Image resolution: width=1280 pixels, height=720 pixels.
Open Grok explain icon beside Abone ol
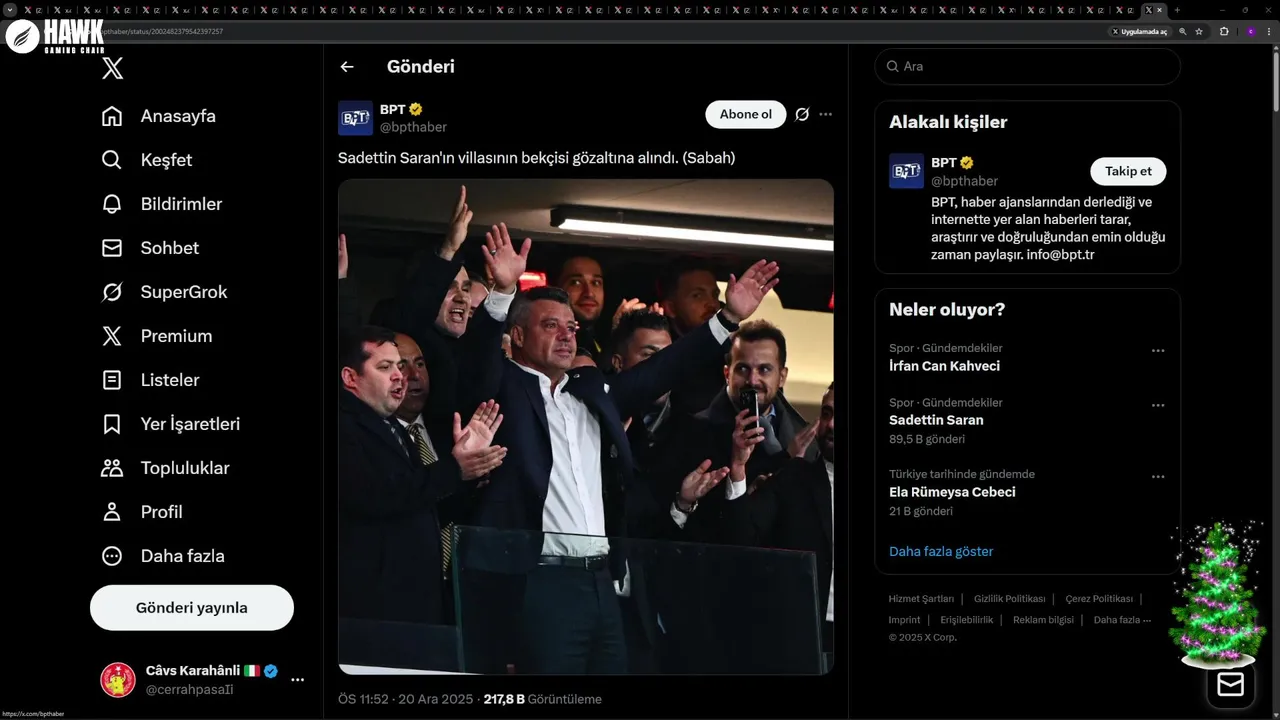click(802, 114)
